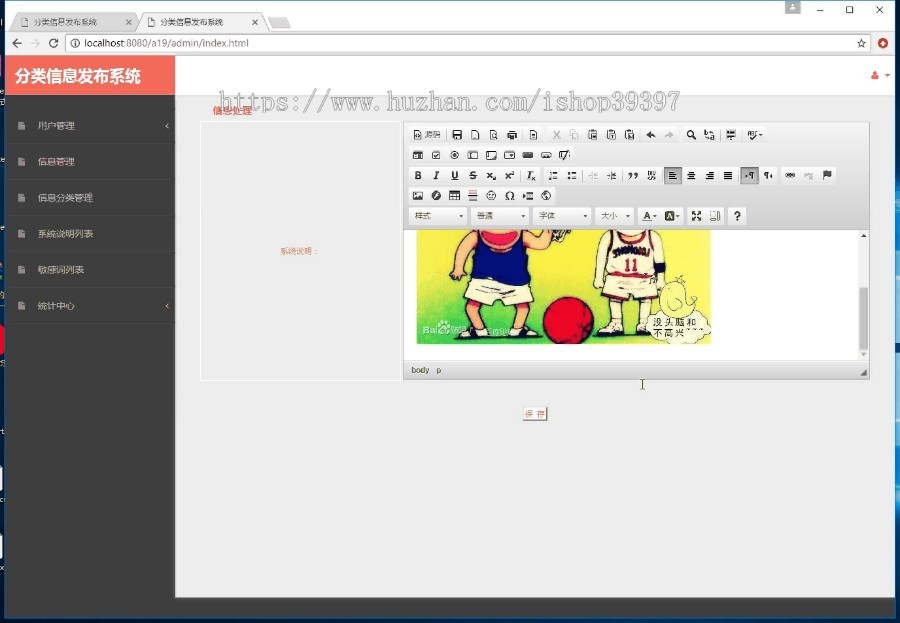Open the Find magnifier tool
The width and height of the screenshot is (900, 623).
click(x=691, y=135)
